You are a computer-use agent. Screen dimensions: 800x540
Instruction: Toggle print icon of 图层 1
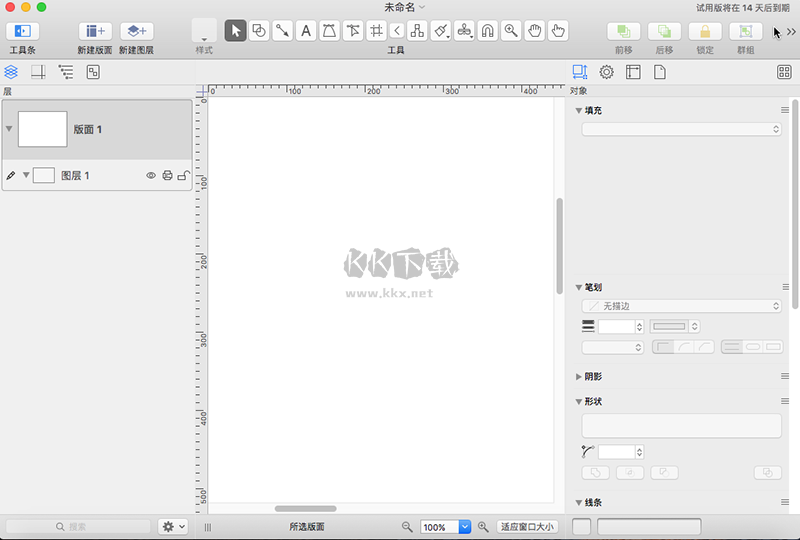tap(167, 176)
